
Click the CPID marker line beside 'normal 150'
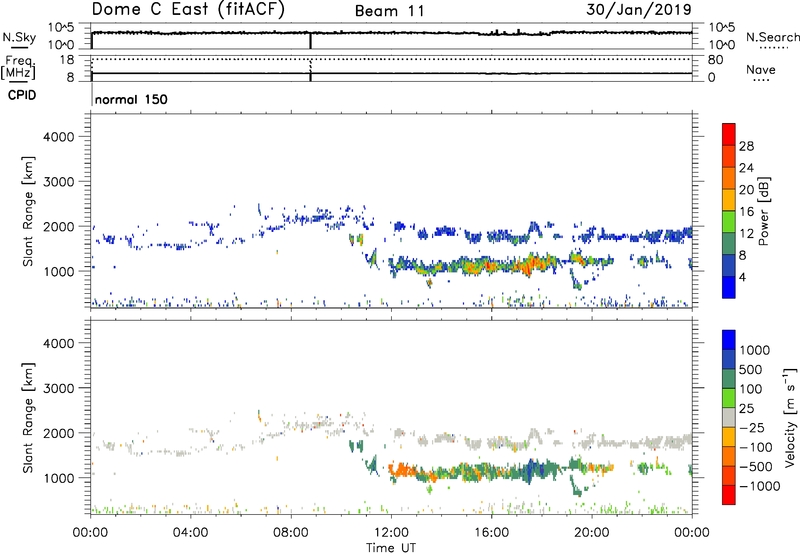pyautogui.click(x=92, y=95)
